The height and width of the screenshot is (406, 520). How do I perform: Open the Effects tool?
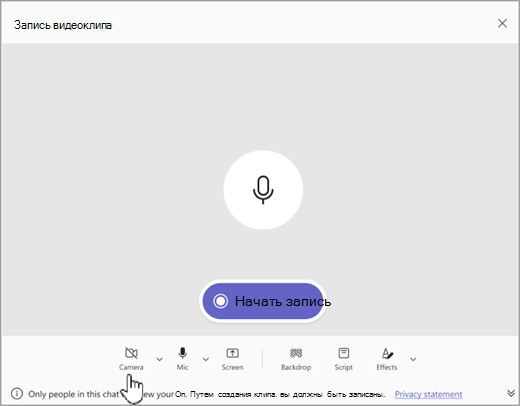[x=387, y=359]
